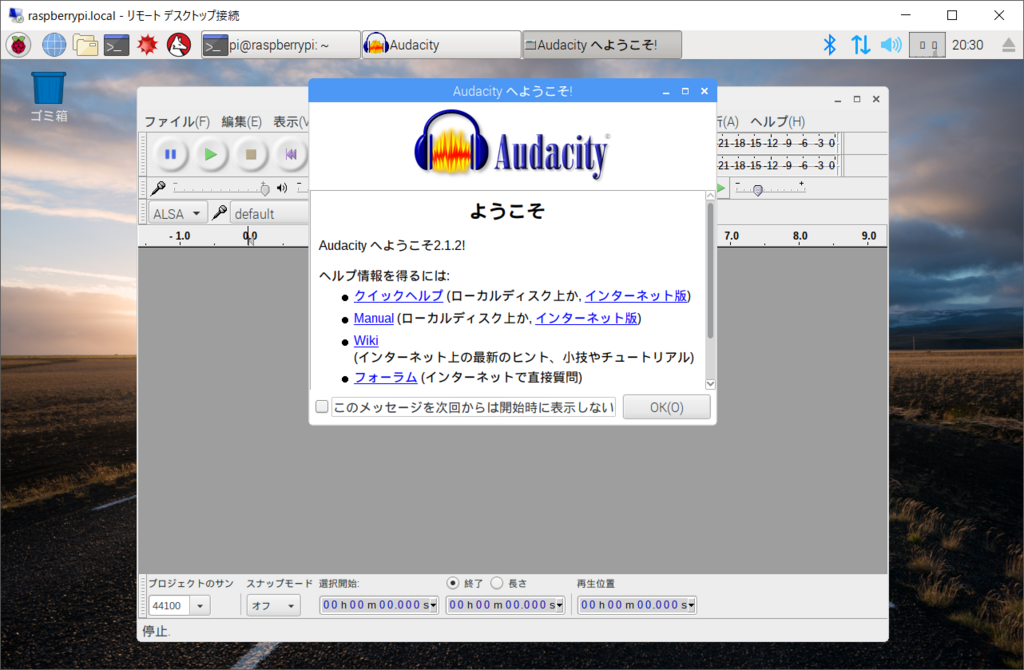Open the Raspberry Pi main menu
The height and width of the screenshot is (670, 1024).
pos(19,45)
